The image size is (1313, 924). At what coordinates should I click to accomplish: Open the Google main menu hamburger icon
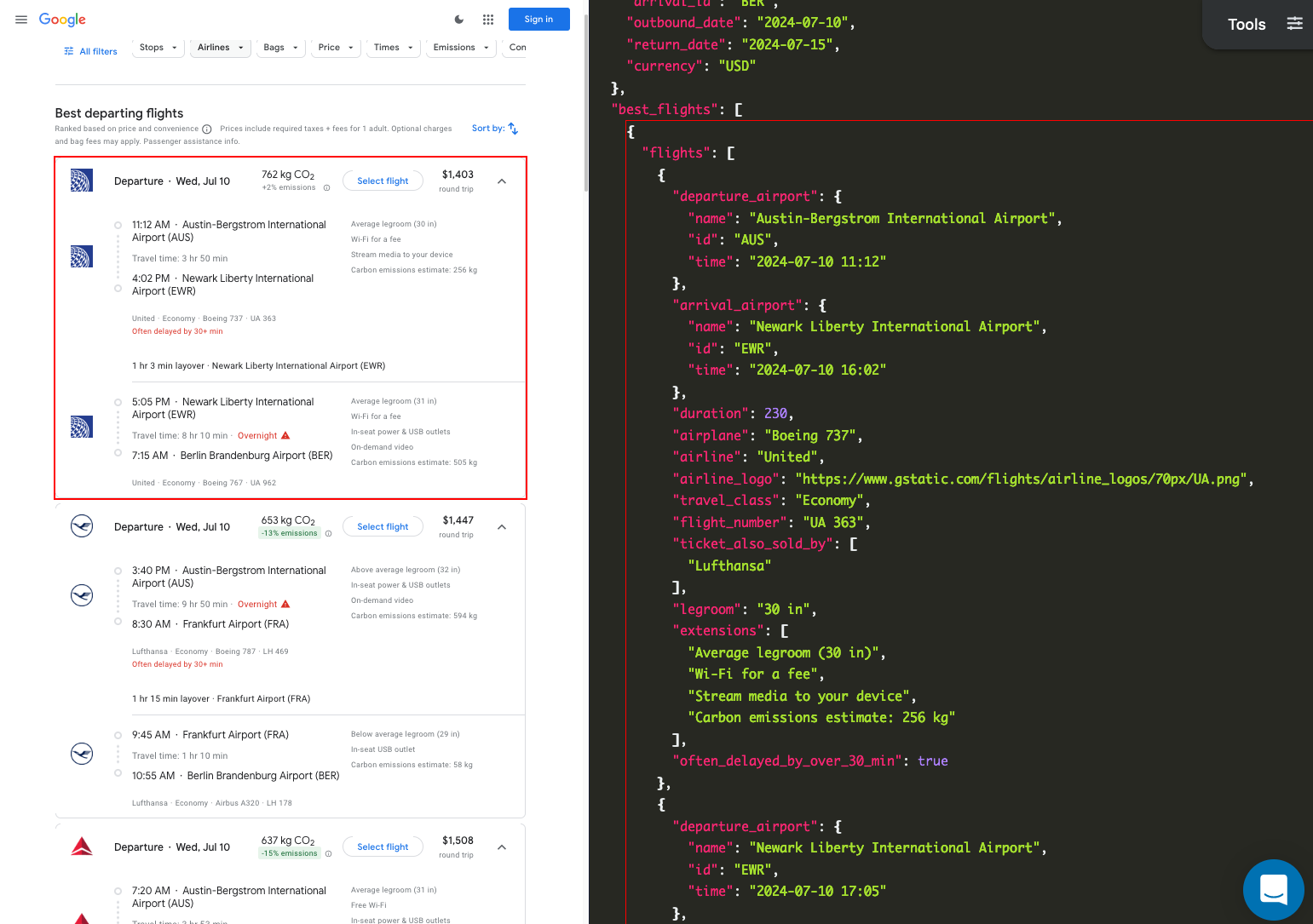tap(21, 20)
